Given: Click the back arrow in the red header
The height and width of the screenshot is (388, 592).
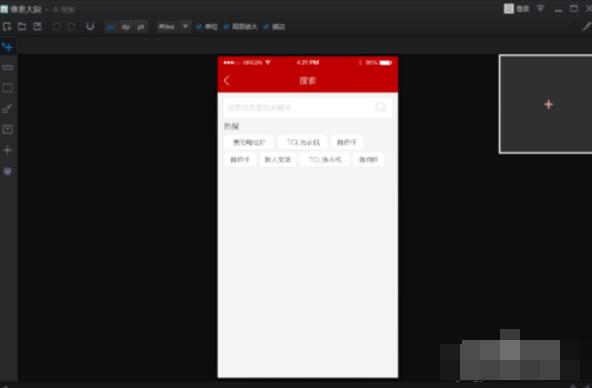Looking at the screenshot, I should point(227,80).
